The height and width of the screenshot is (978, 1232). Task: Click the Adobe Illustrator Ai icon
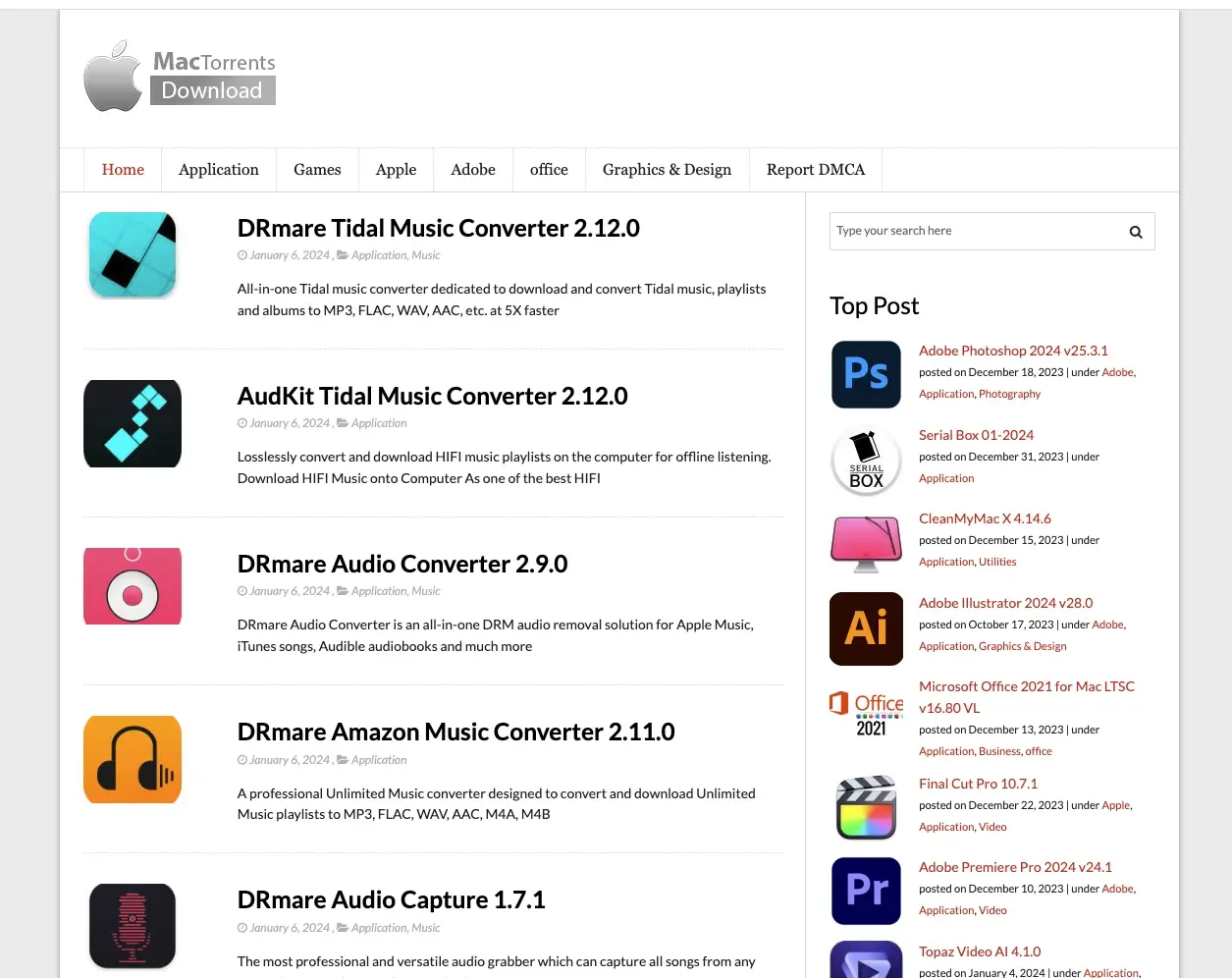866,628
